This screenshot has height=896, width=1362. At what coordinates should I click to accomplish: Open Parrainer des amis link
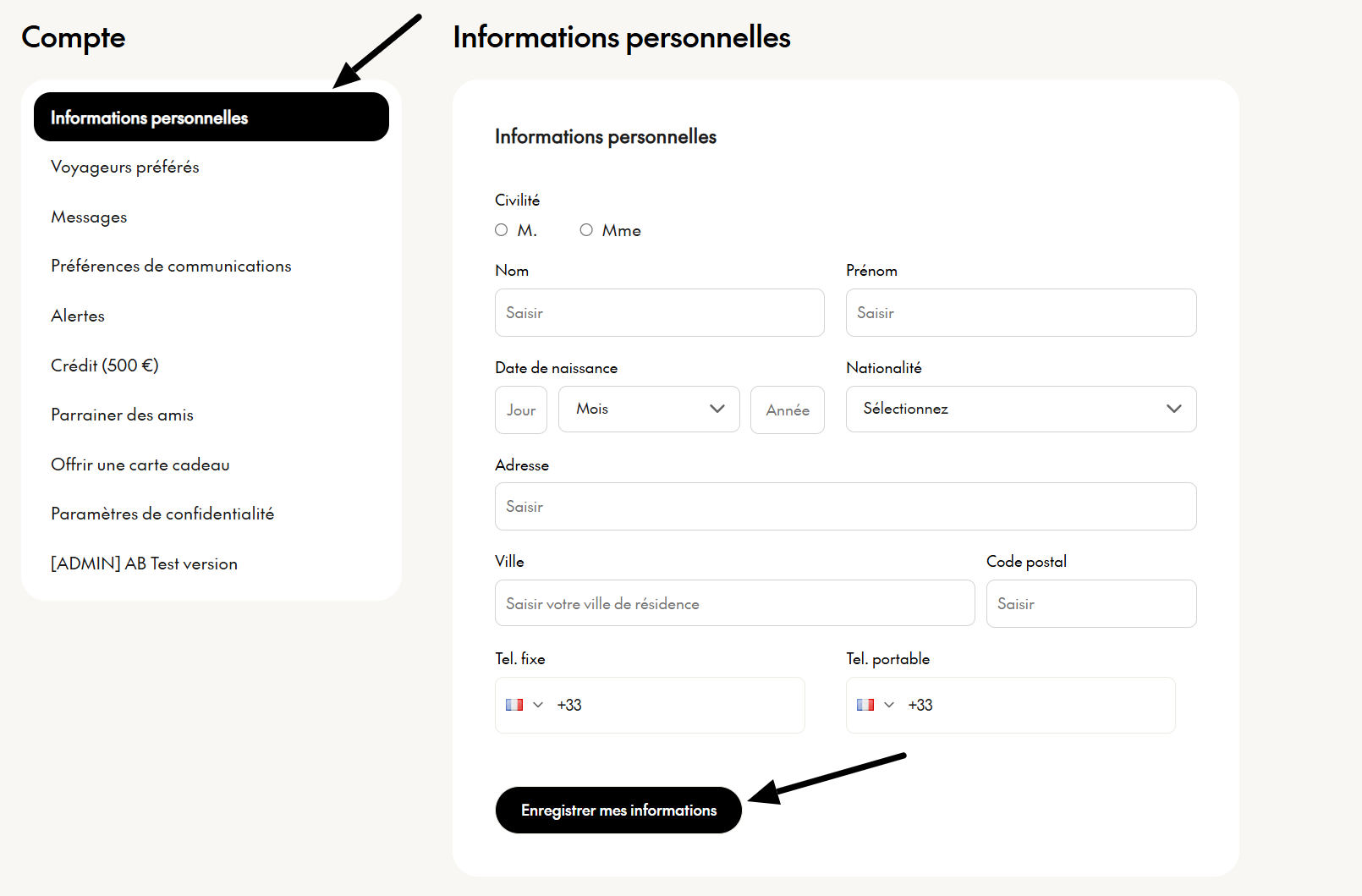(122, 415)
